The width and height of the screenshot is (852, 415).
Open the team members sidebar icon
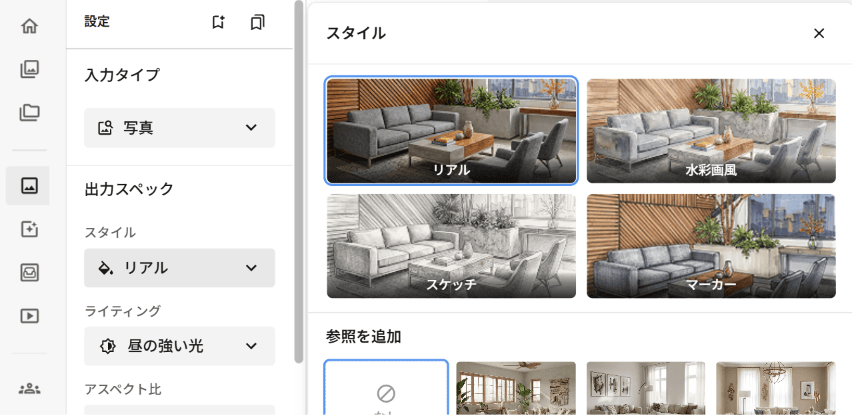coord(29,389)
